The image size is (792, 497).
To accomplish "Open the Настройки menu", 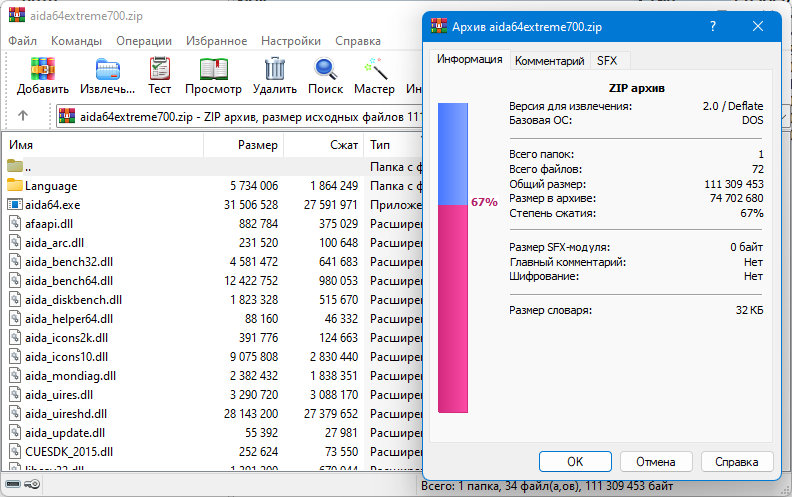I will pyautogui.click(x=291, y=41).
